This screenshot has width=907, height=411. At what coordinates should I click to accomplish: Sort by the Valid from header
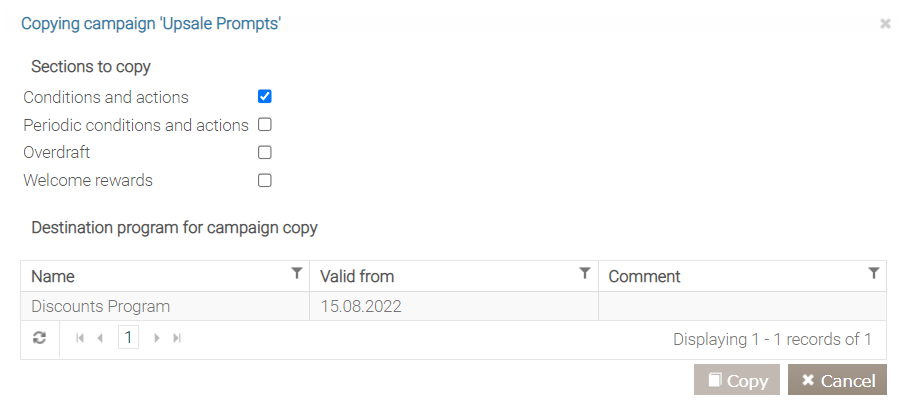358,276
